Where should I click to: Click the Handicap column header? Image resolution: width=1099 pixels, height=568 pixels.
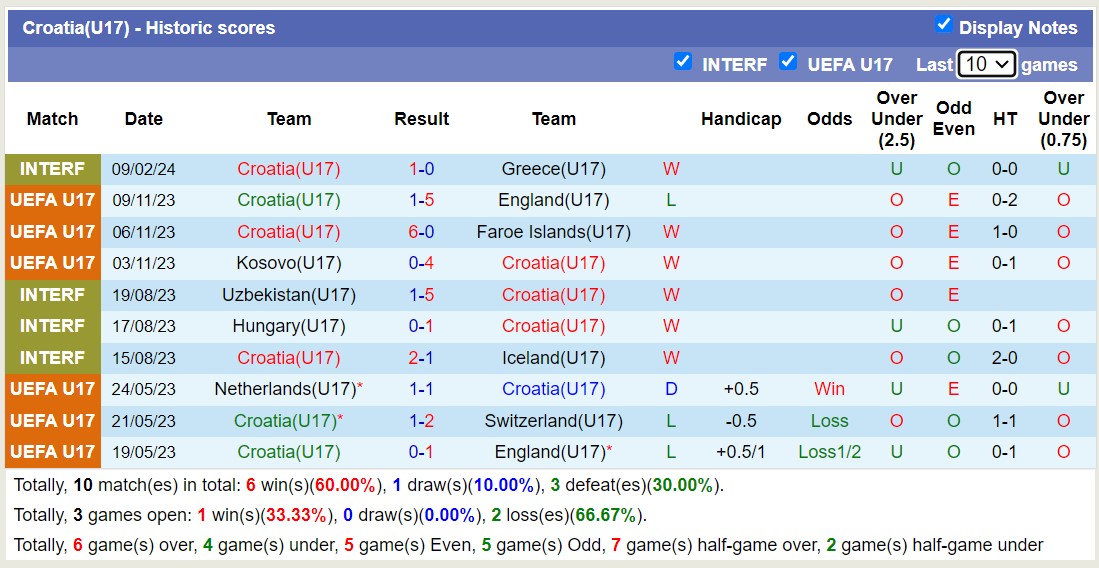(741, 119)
